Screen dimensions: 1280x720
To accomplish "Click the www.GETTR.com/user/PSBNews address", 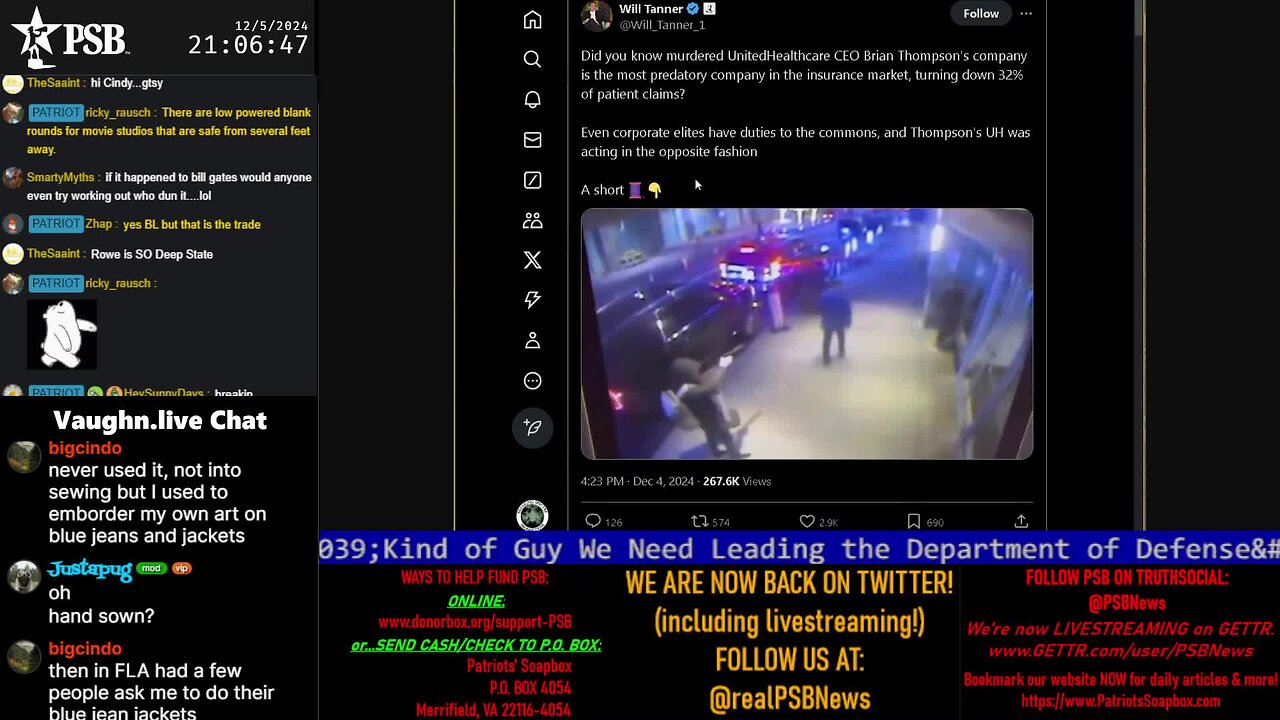I will (1120, 651).
